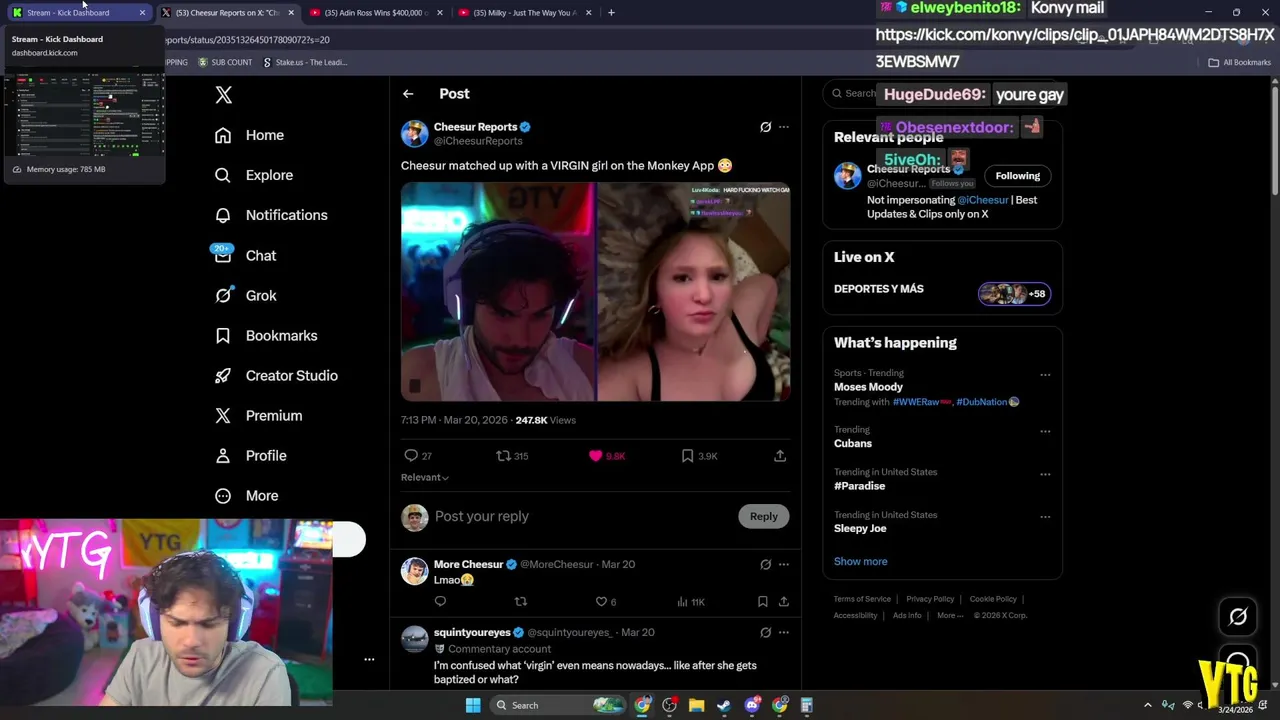More options for Moses Moody trend
1280x720 pixels.
(x=1045, y=375)
